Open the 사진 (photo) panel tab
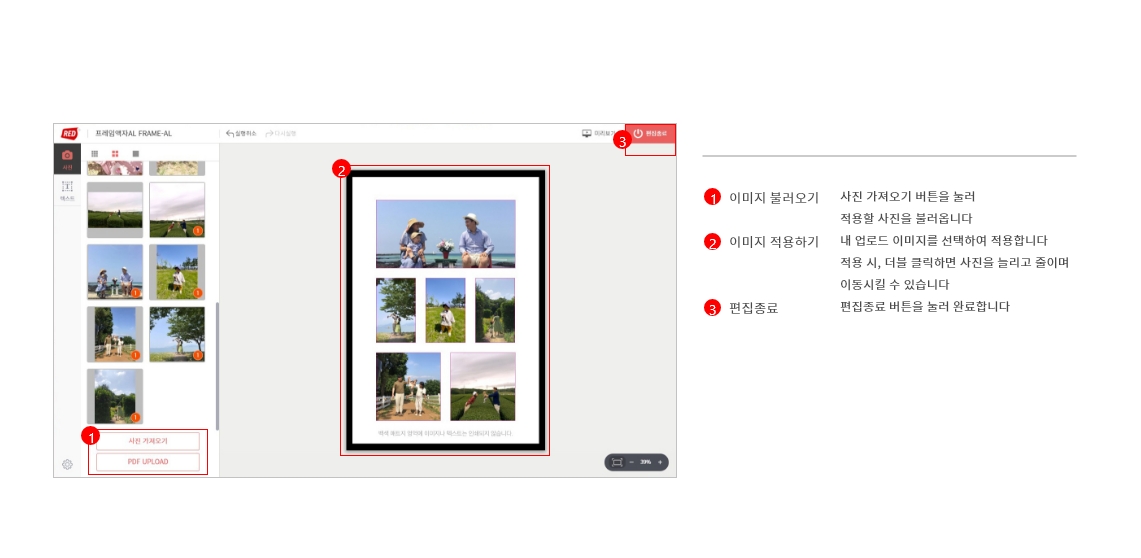The width and height of the screenshot is (1141, 558). (67, 159)
